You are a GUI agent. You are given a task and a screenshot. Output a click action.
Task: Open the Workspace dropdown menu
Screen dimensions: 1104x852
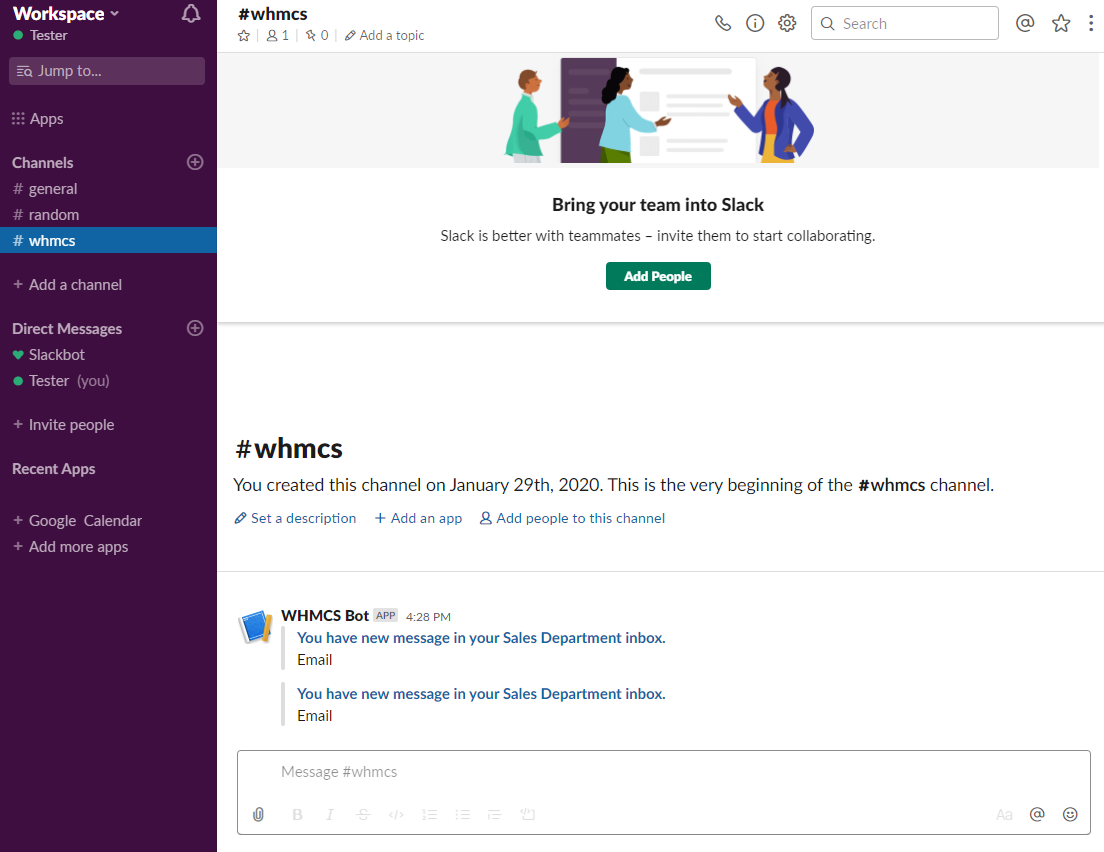click(x=66, y=13)
